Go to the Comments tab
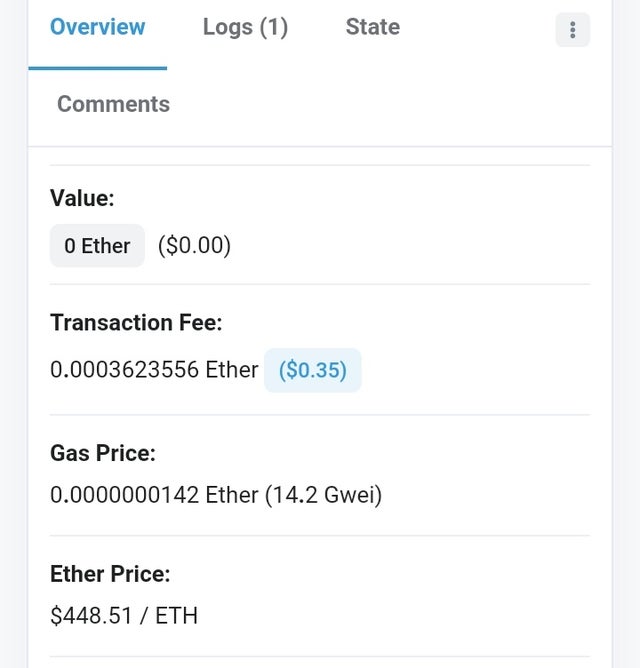The image size is (640, 668). (x=113, y=104)
